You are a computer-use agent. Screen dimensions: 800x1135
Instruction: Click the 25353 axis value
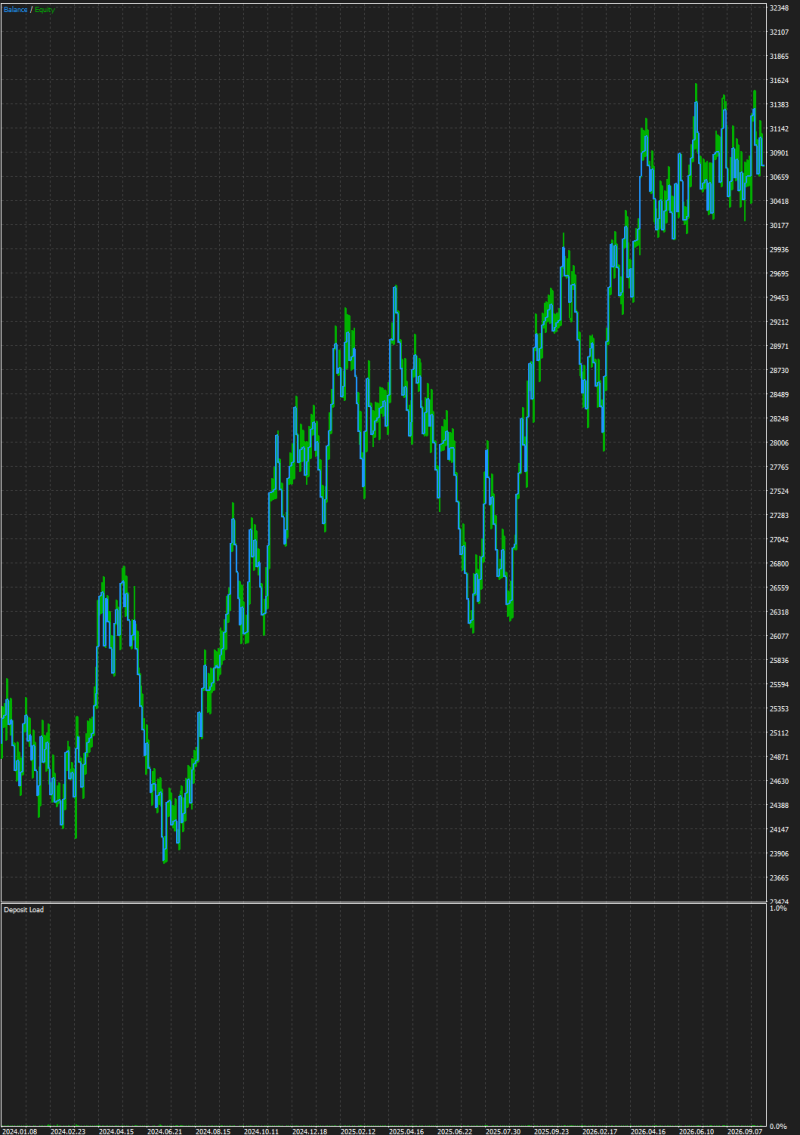click(x=779, y=709)
